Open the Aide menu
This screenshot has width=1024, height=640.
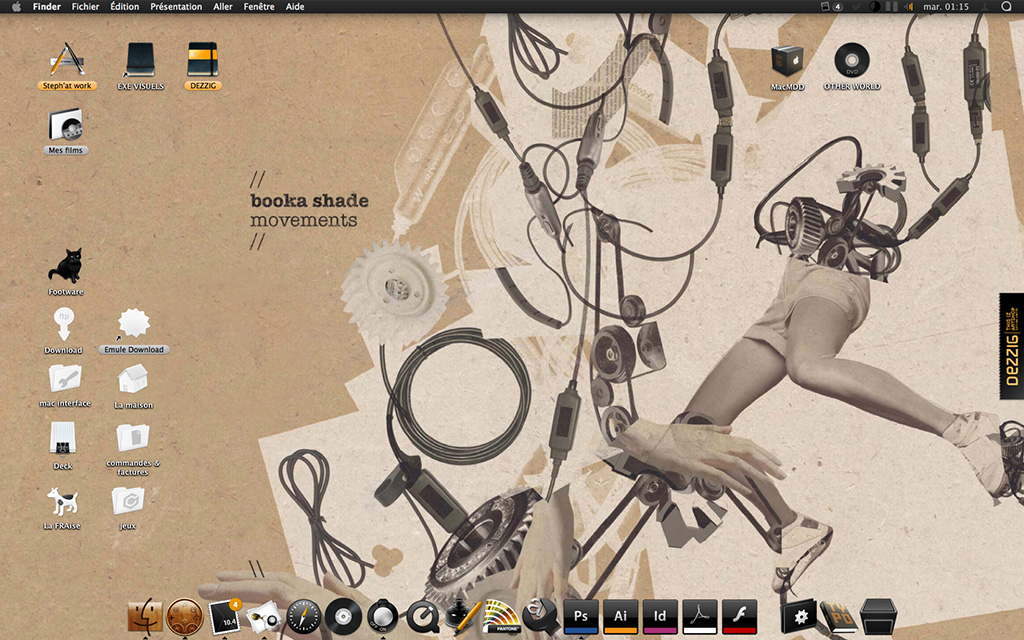tap(295, 7)
